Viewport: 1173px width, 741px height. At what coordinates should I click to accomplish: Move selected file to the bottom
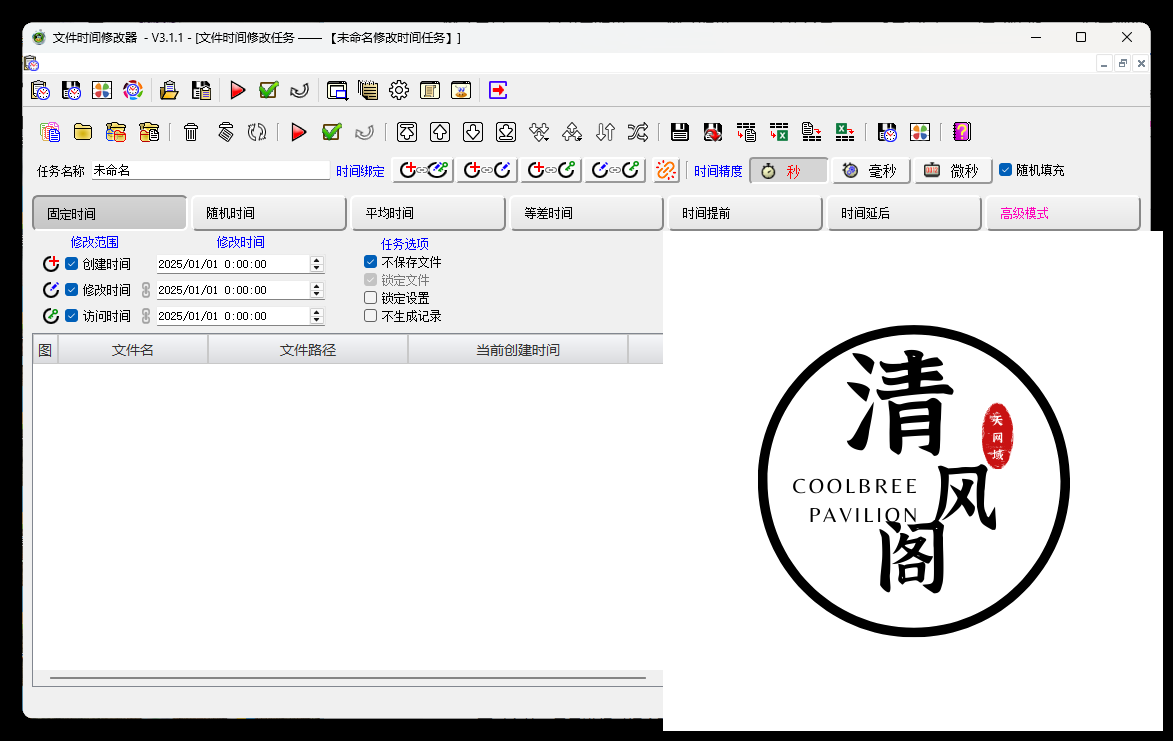click(506, 132)
